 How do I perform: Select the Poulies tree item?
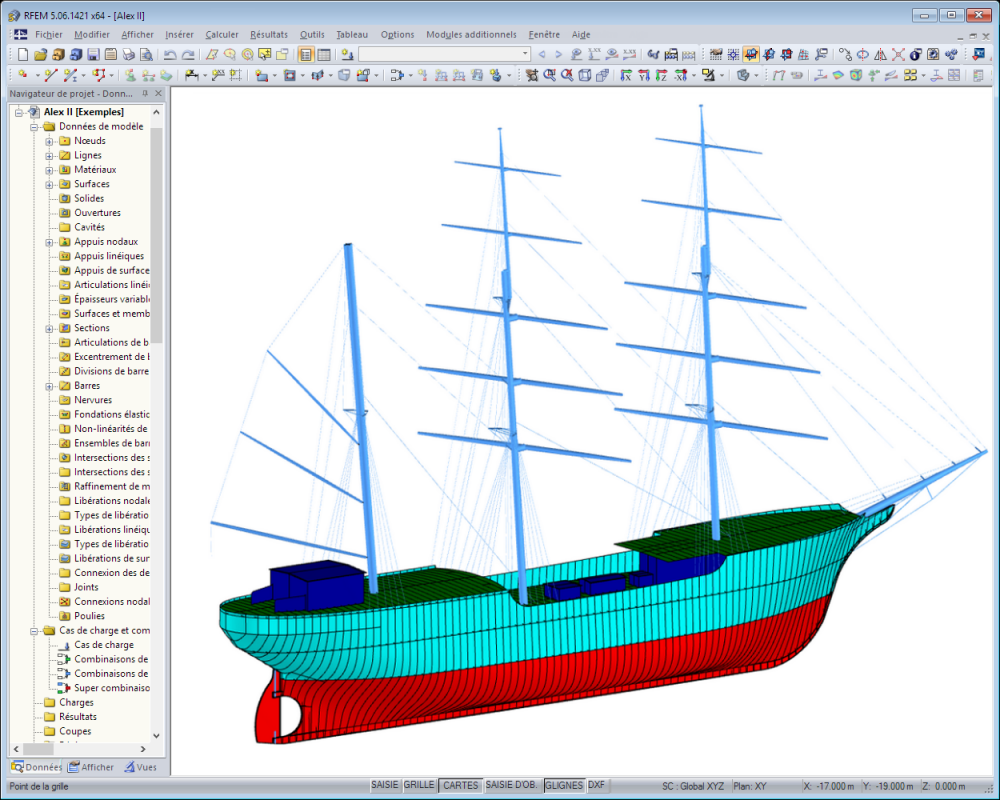point(89,616)
